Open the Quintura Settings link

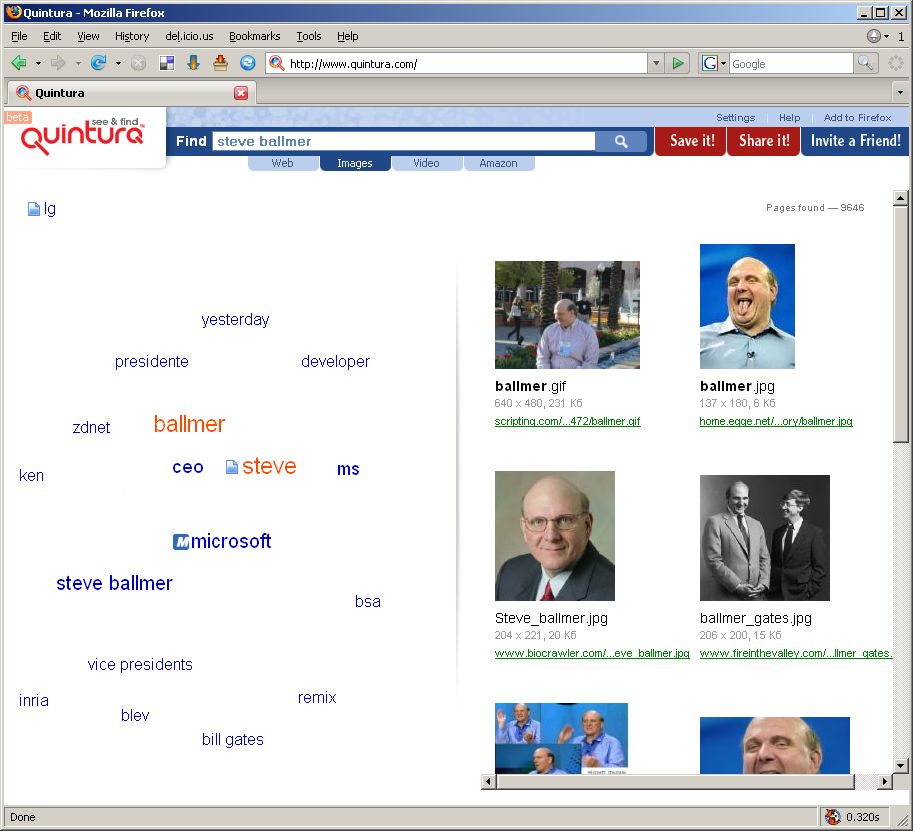click(735, 118)
